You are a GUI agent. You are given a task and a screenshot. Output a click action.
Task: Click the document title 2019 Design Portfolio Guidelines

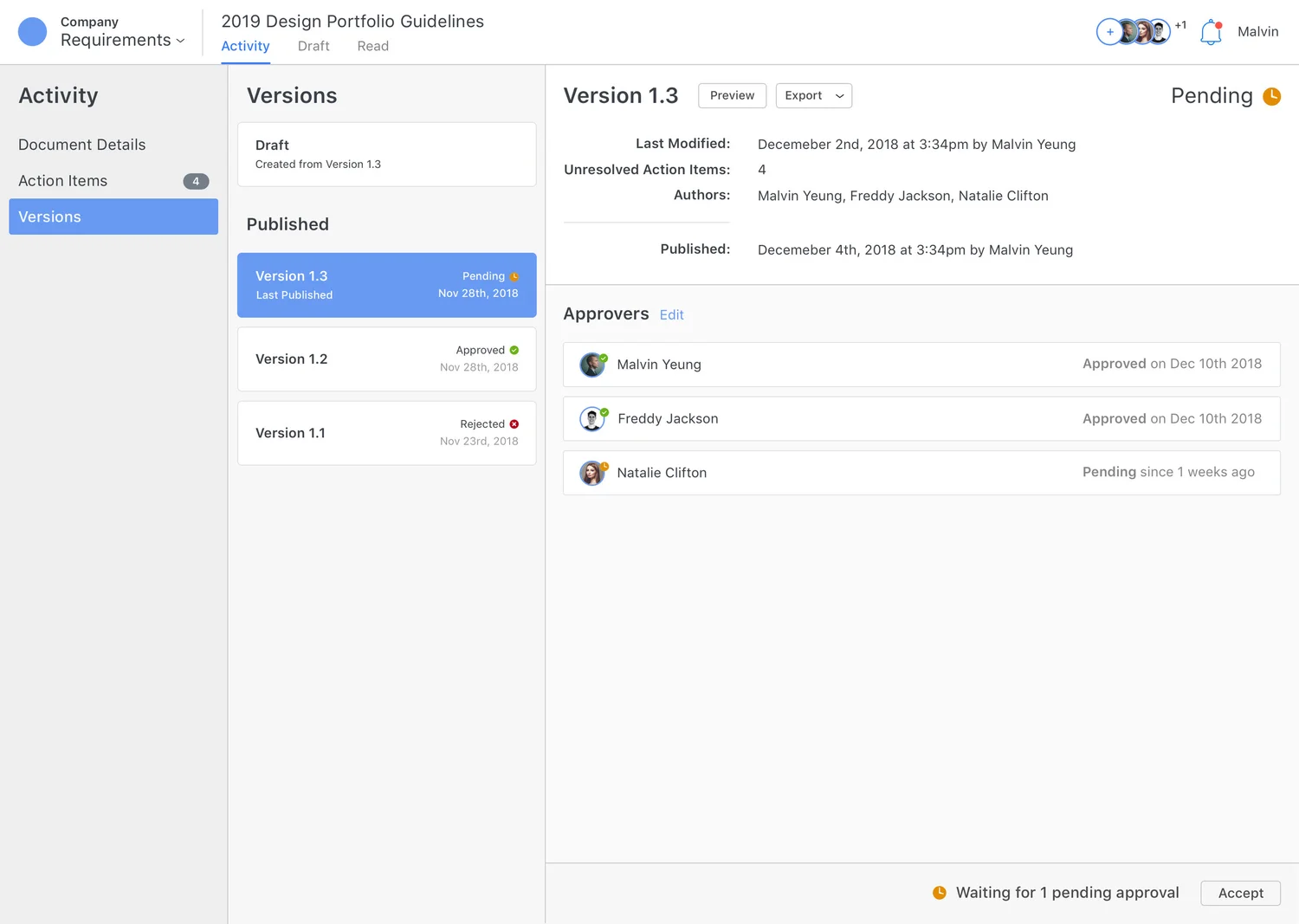coord(352,22)
